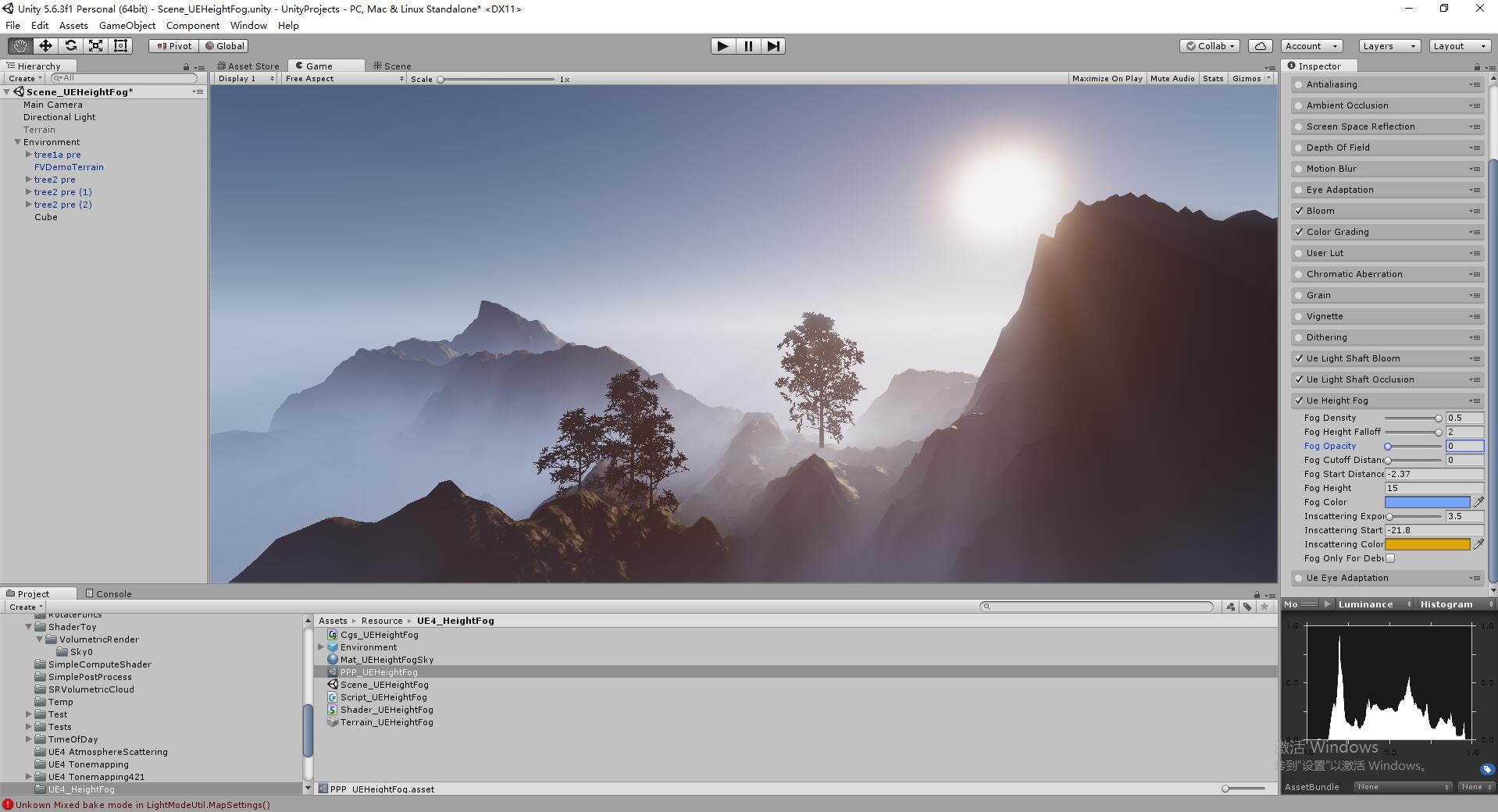Open the GameObject menu

coord(127,25)
